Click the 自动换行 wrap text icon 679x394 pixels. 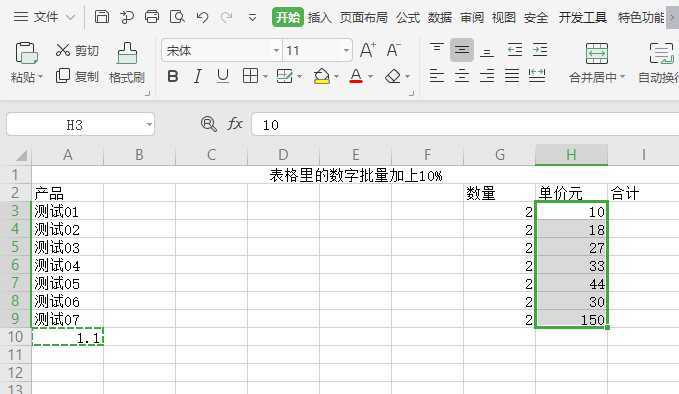pos(661,54)
